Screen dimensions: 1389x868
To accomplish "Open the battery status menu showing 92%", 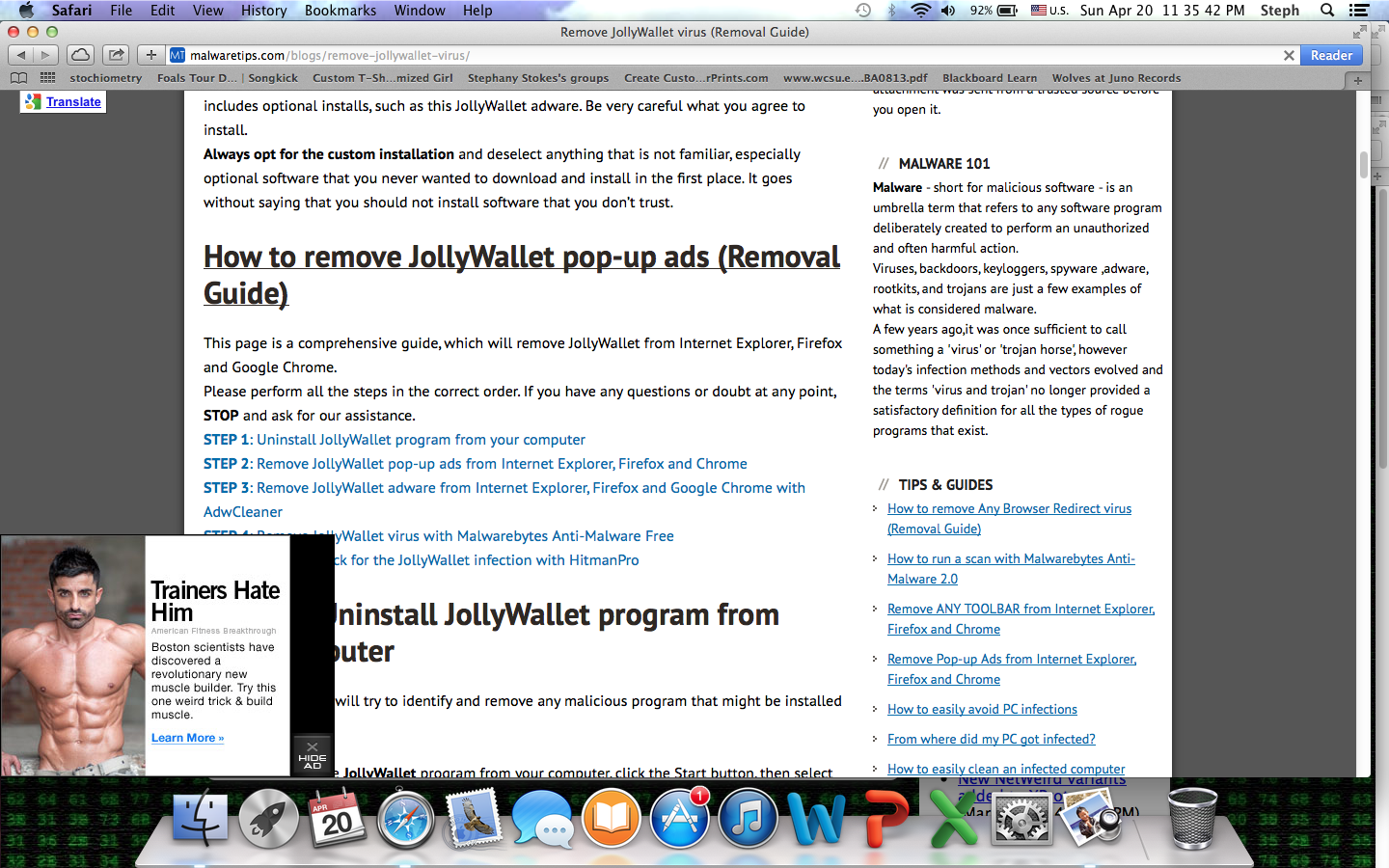I will point(994,11).
